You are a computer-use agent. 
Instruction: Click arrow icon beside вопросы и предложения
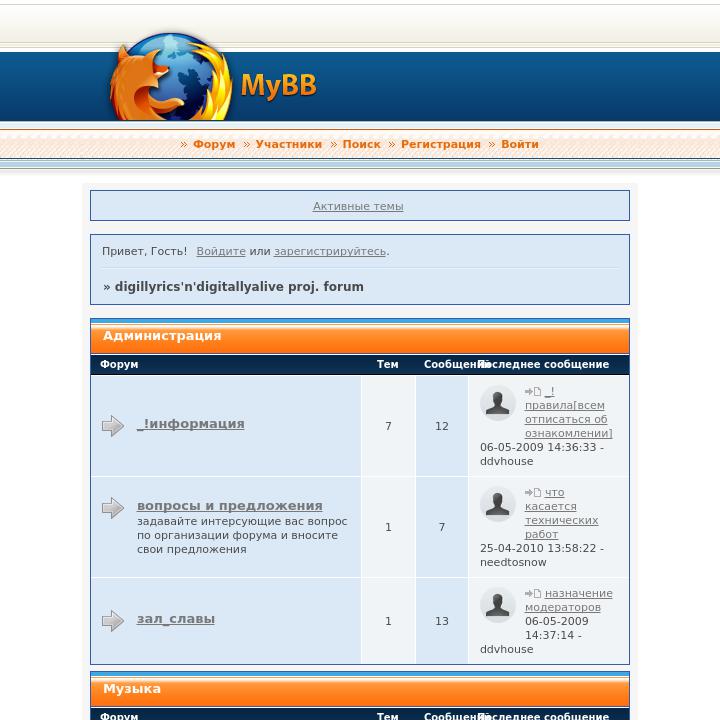[113, 508]
